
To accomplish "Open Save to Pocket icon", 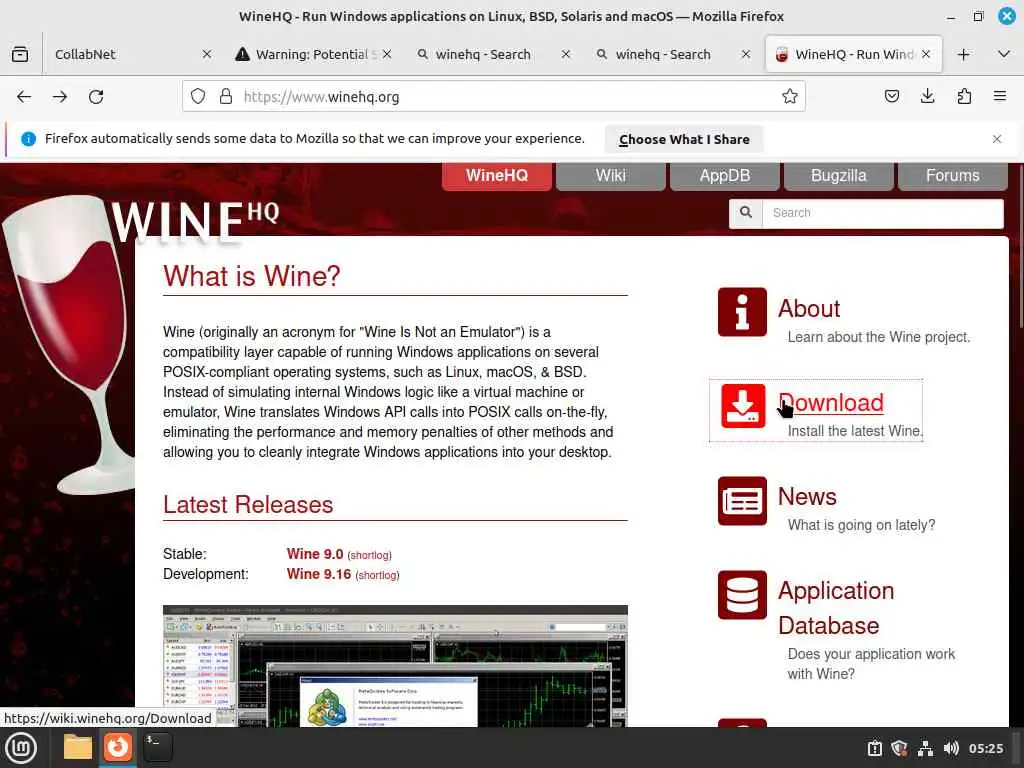I will coord(891,97).
